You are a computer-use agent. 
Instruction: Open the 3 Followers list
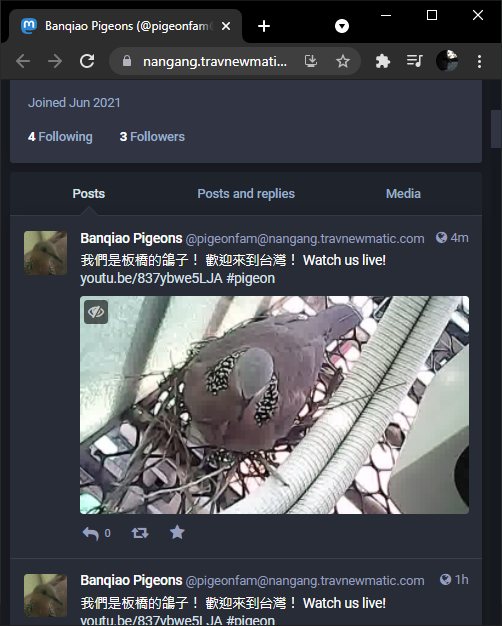coord(152,137)
